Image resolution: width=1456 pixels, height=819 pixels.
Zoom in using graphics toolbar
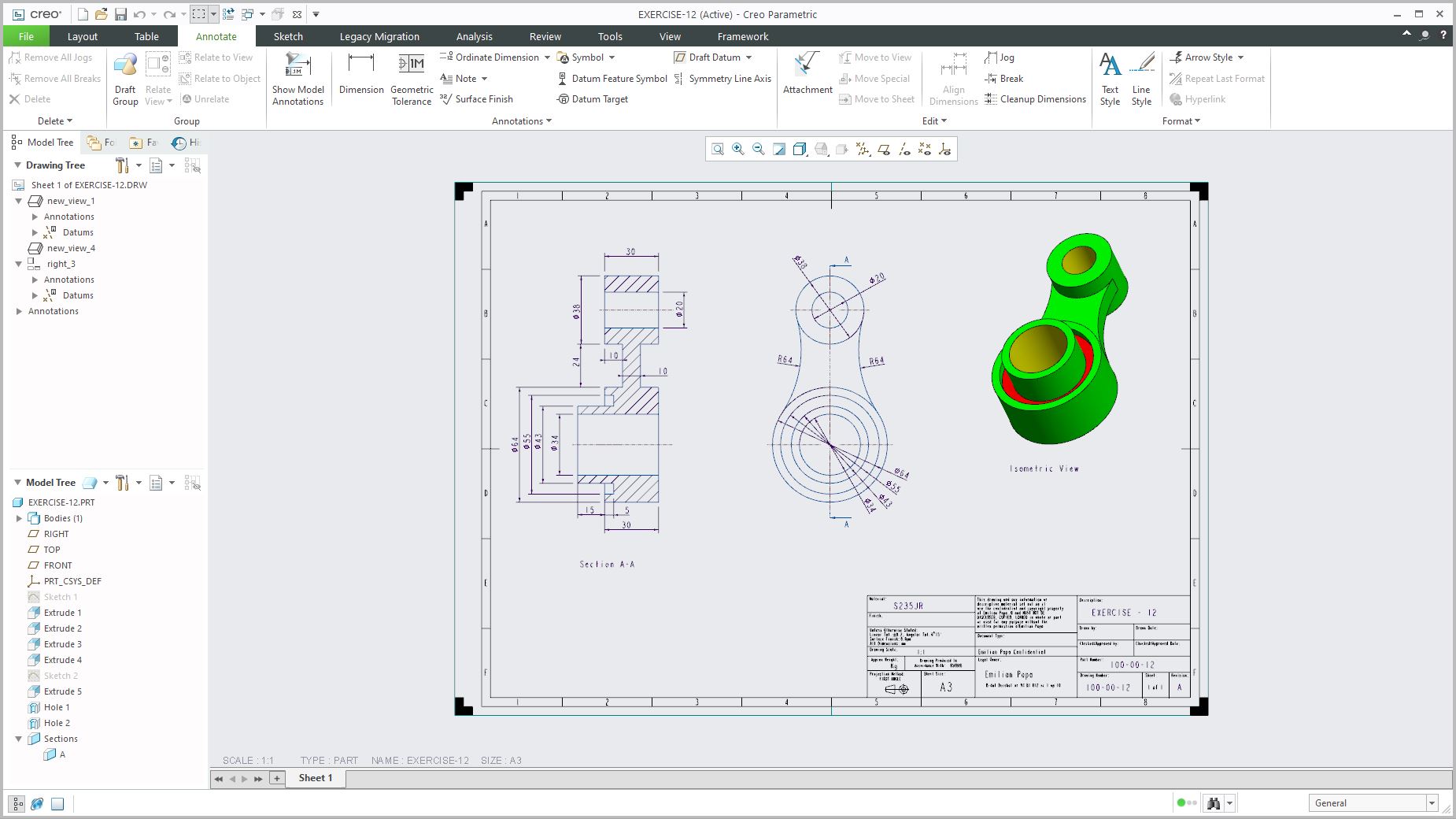(738, 149)
